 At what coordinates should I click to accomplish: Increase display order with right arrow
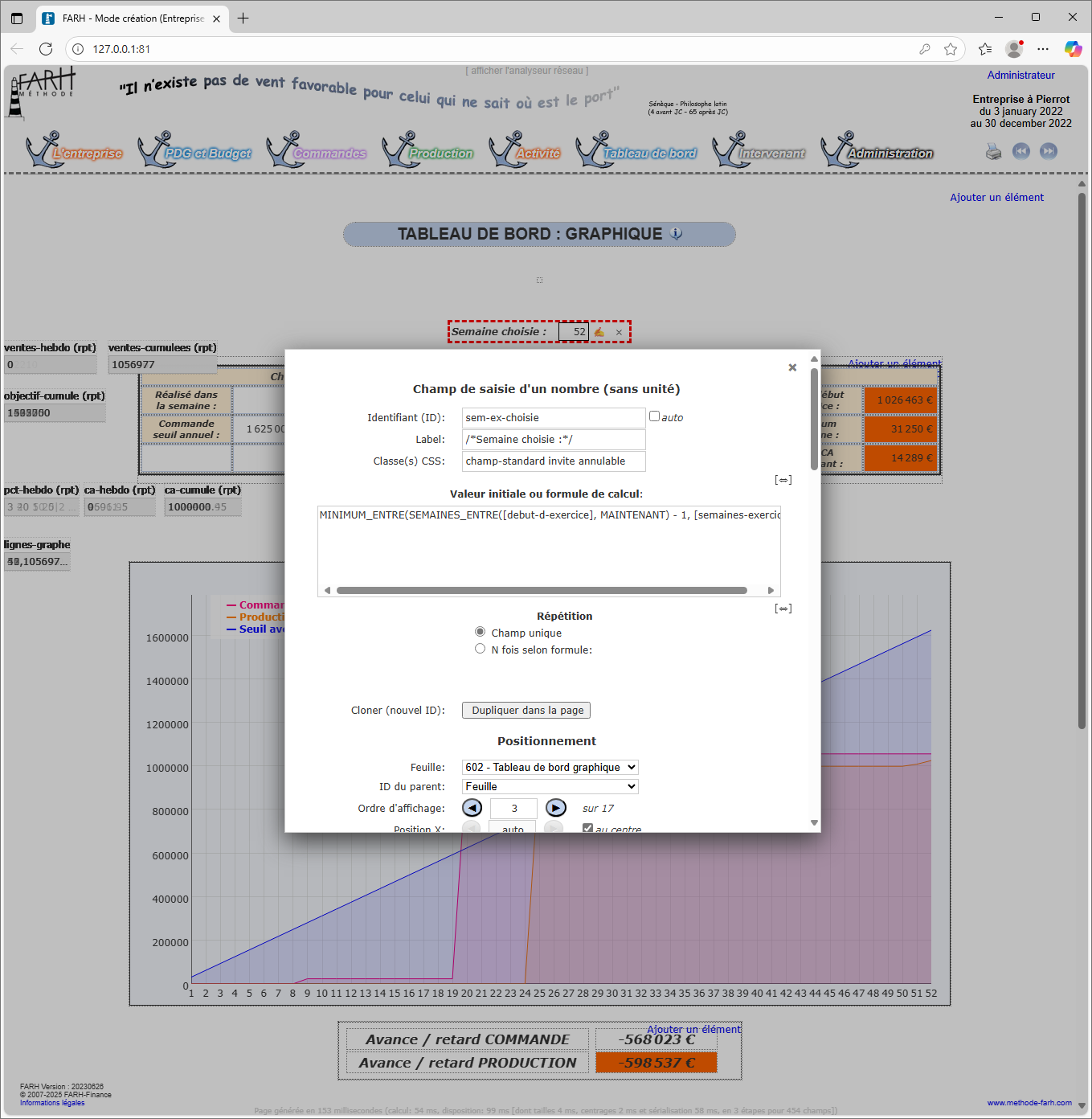tap(556, 808)
